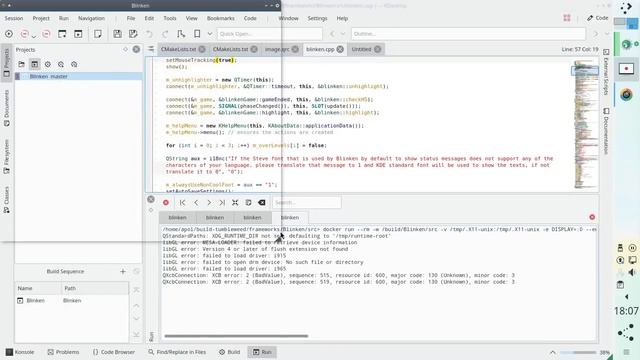Clear the Run output view
Image resolution: width=640 pixels, height=360 pixels.
tap(262, 202)
